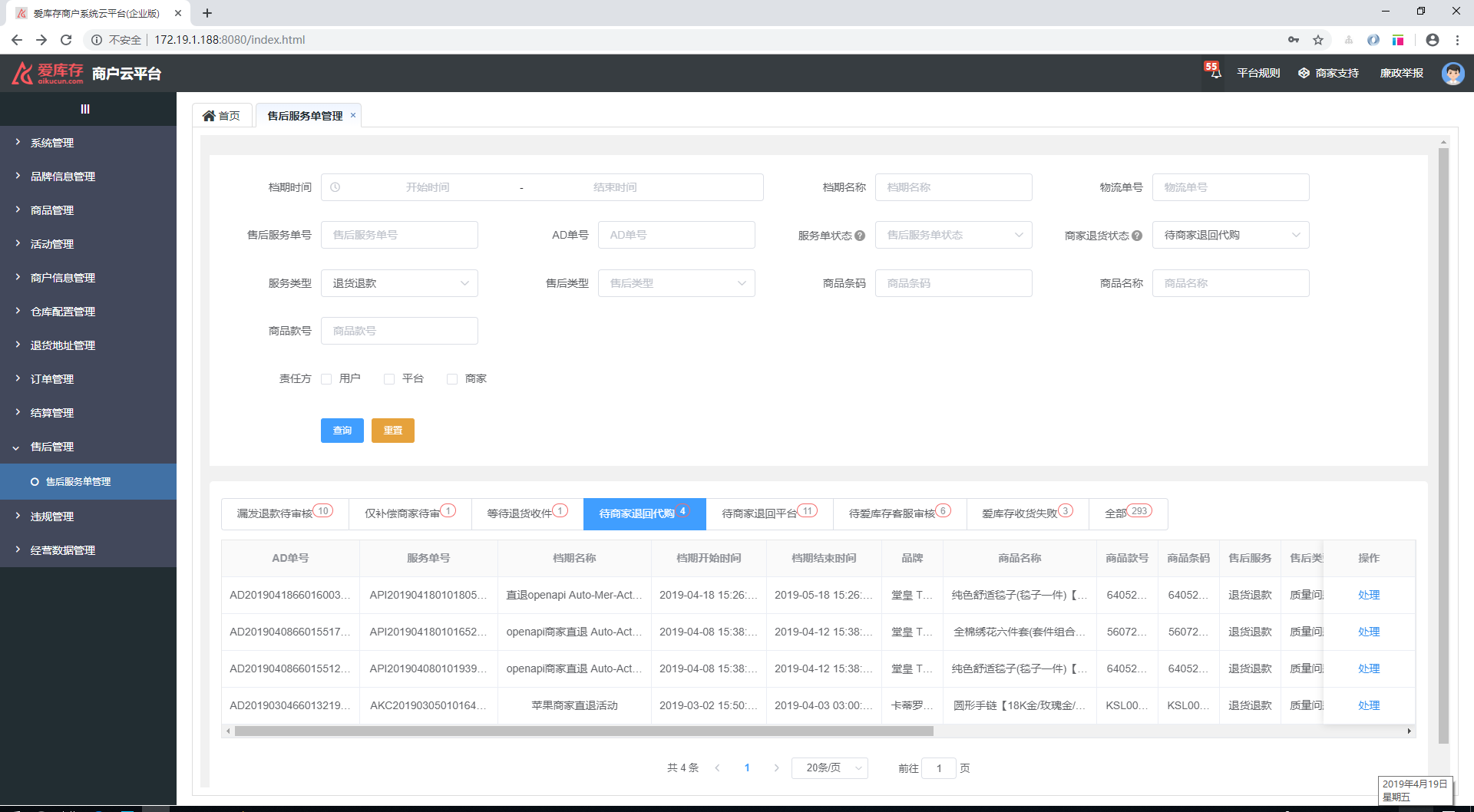Expand 订单管理 menu
The height and width of the screenshot is (812, 1474).
click(x=88, y=379)
